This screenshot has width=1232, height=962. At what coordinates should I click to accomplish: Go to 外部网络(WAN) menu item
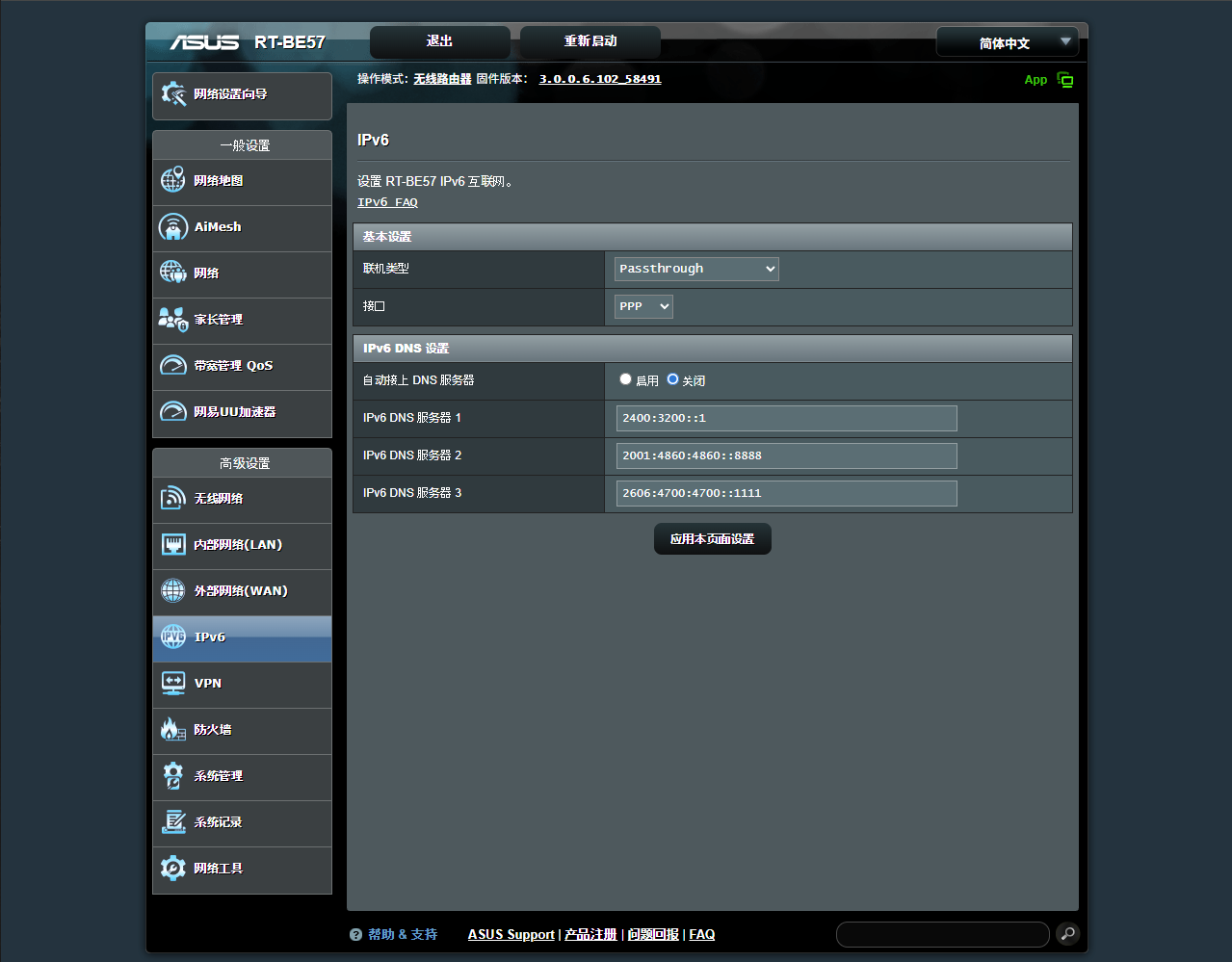coord(241,591)
